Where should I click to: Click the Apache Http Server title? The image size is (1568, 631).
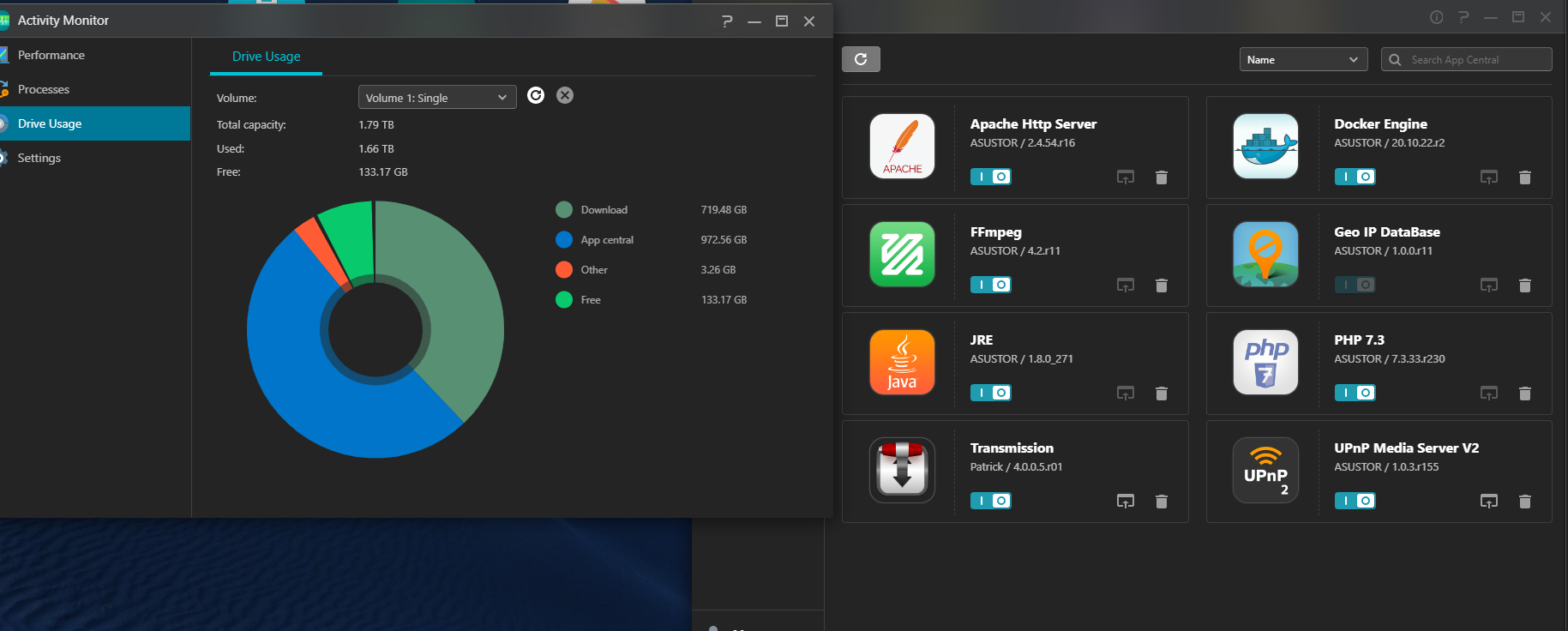click(1033, 124)
